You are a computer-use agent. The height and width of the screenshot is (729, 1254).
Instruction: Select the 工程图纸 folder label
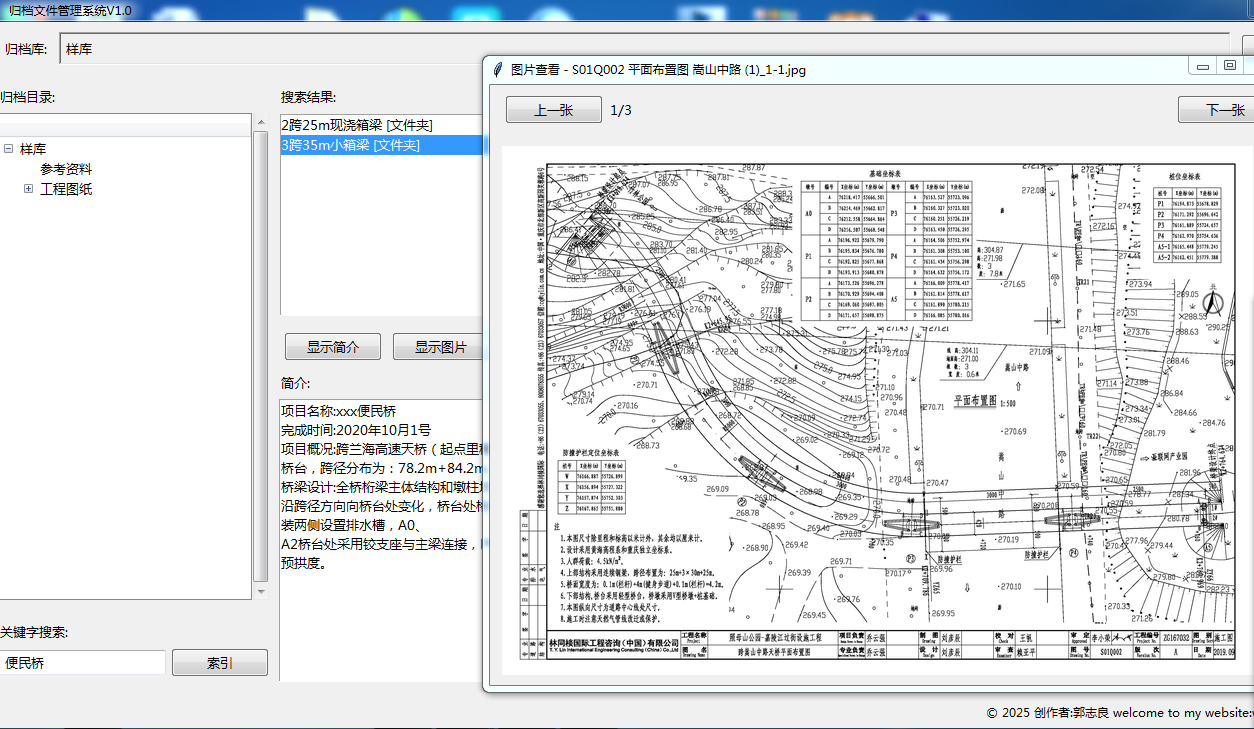coord(66,189)
